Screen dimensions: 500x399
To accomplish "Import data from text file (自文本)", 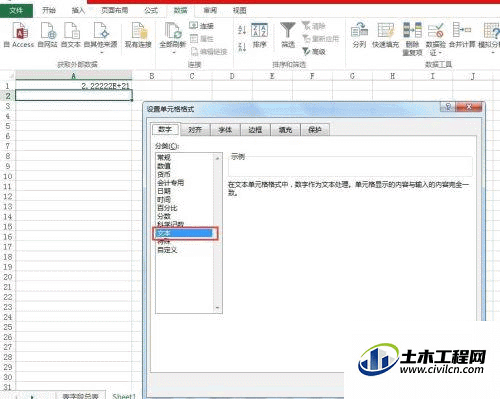I will coord(71,35).
